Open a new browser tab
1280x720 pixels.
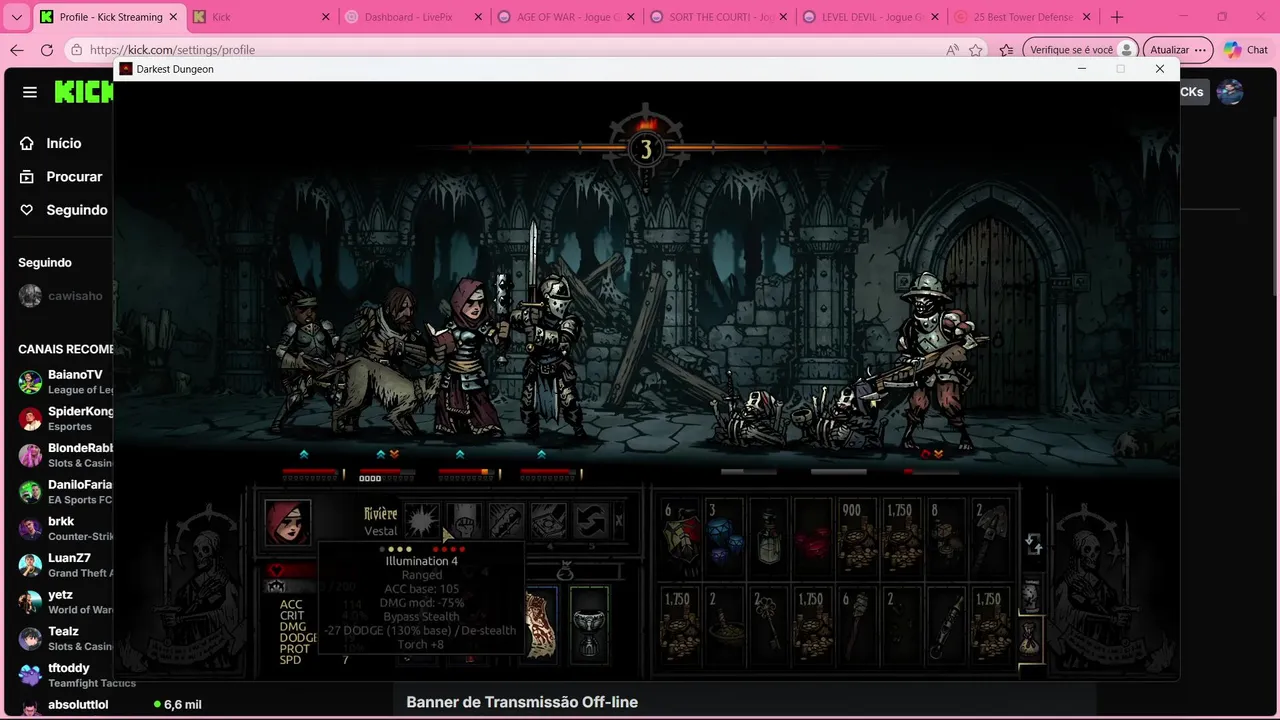pyautogui.click(x=1117, y=17)
